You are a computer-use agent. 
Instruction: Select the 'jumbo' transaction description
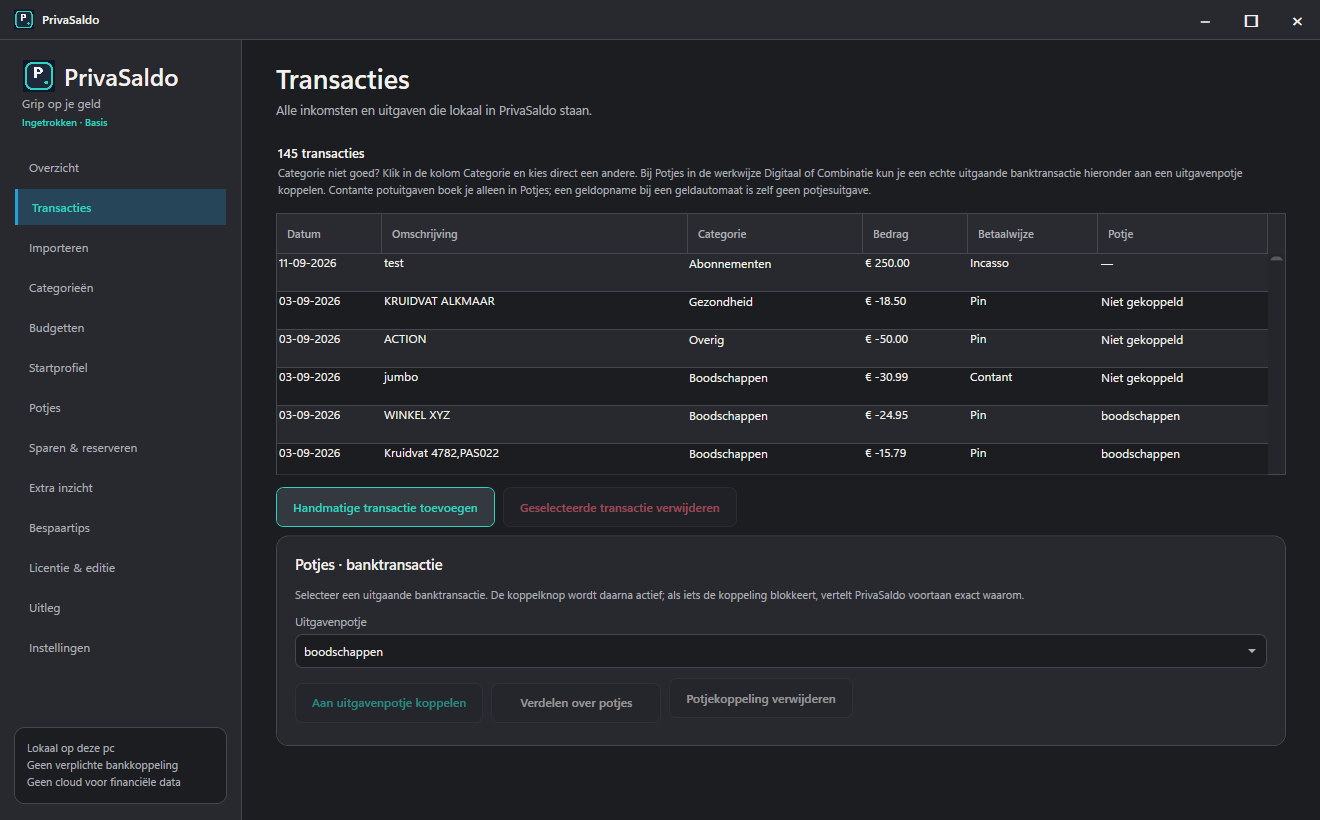(401, 377)
